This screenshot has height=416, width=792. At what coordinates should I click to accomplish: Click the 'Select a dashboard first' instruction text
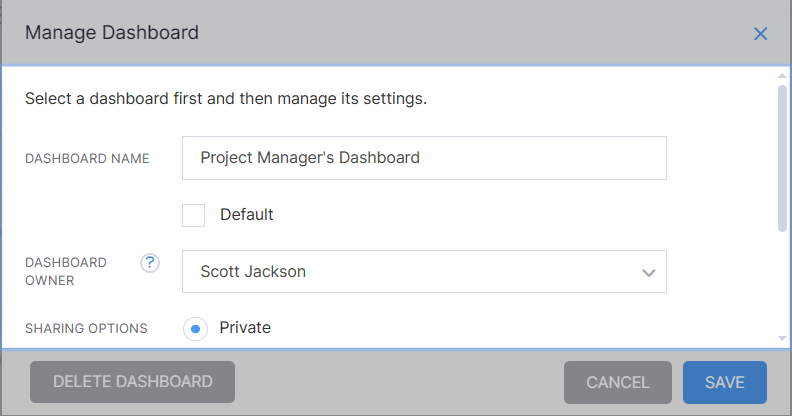[226, 98]
